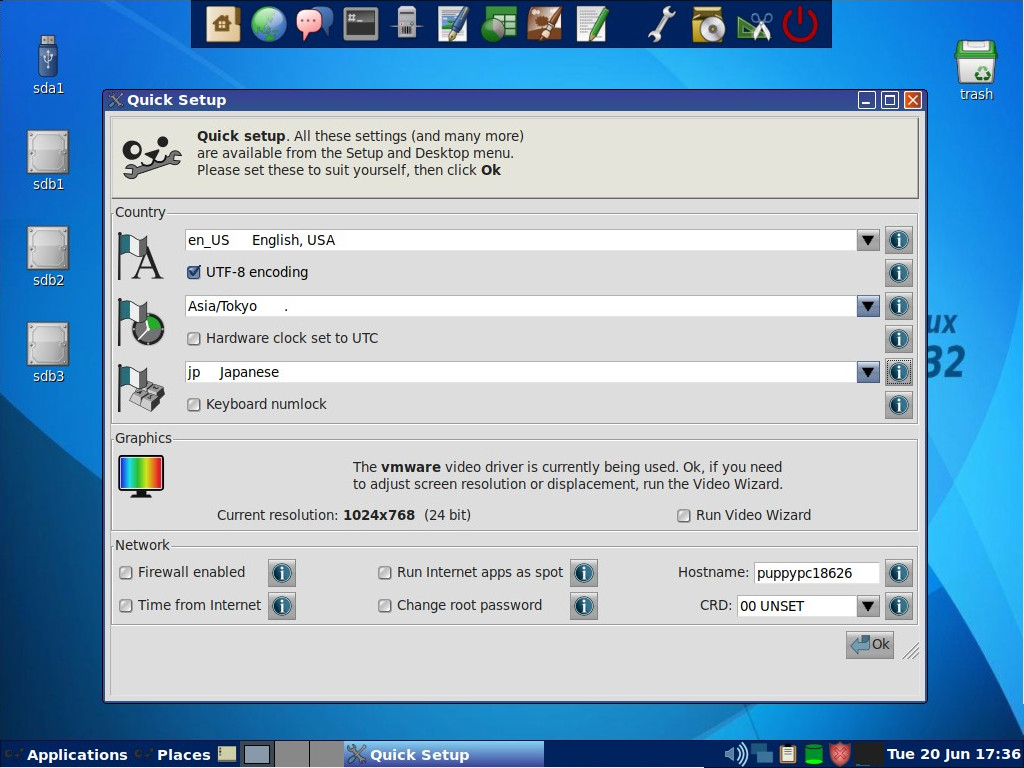Show info for the language locale setting
This screenshot has width=1024, height=768.
[899, 240]
